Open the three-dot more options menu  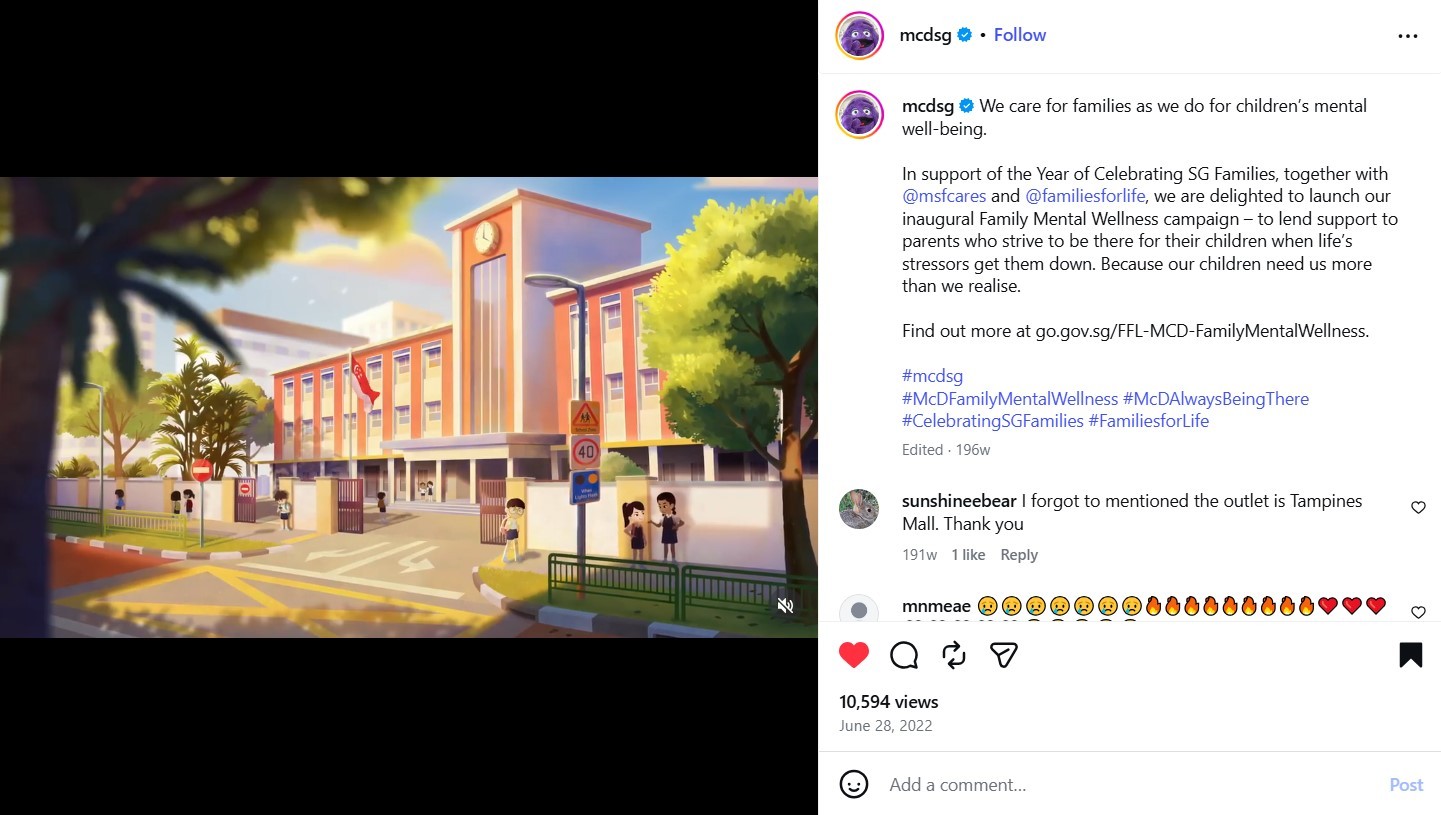[x=1408, y=36]
